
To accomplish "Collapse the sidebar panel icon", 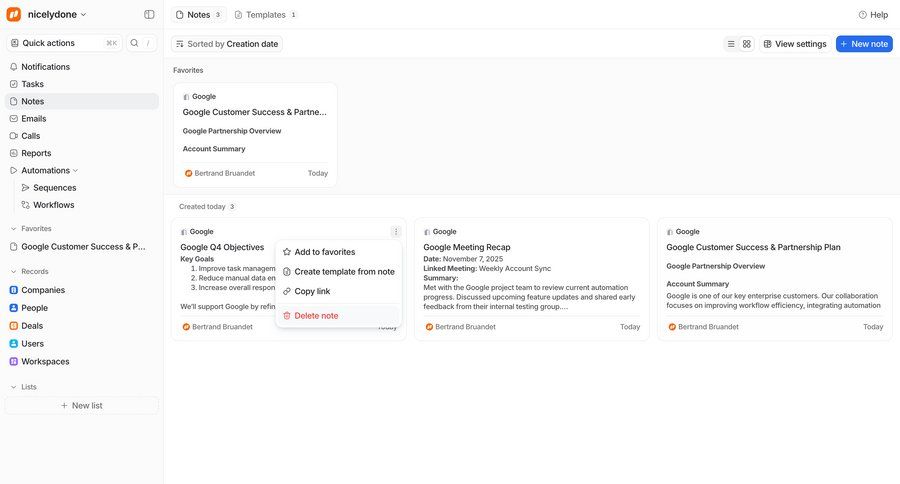I will pyautogui.click(x=149, y=15).
